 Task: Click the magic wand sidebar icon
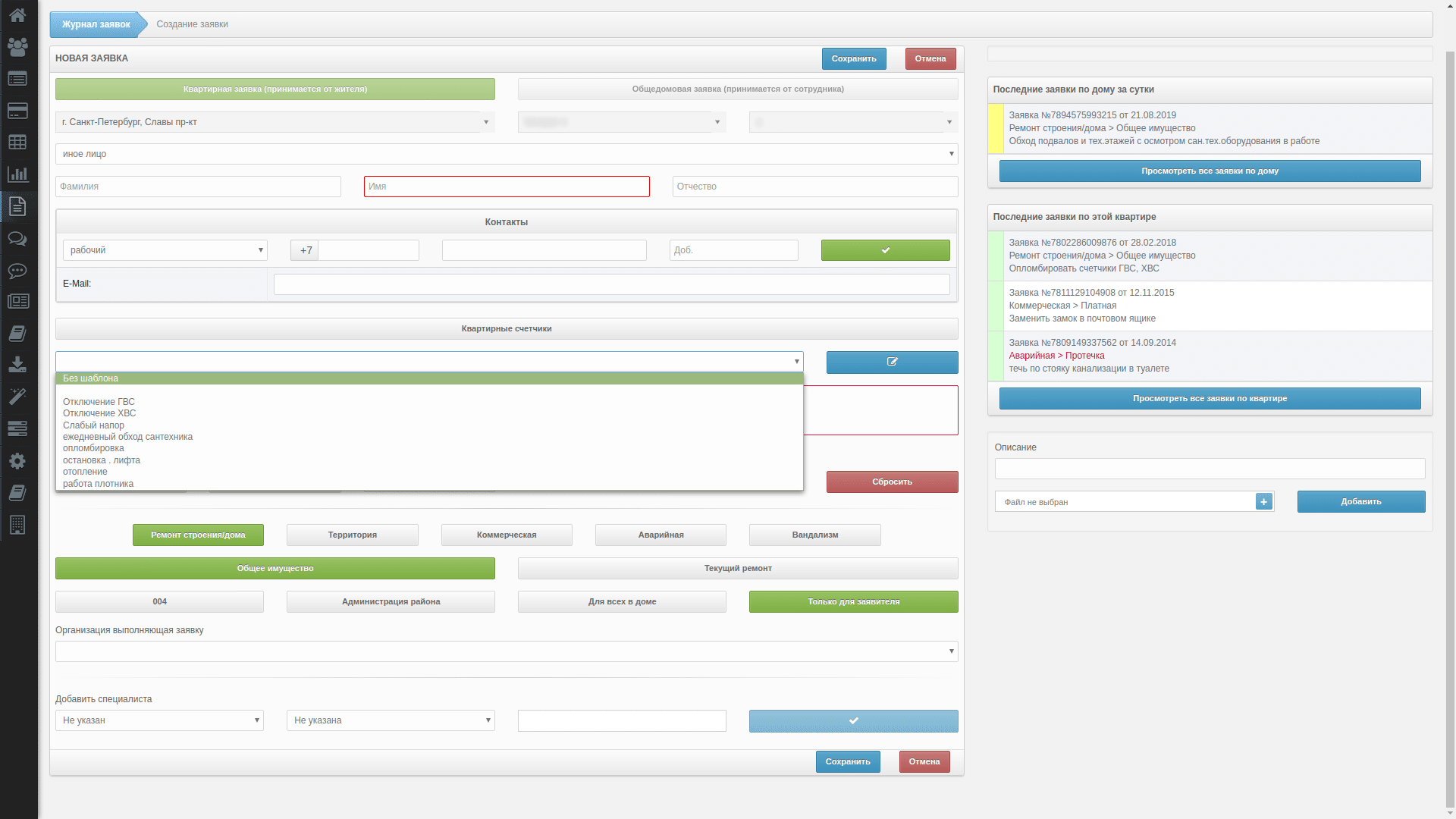pos(17,397)
